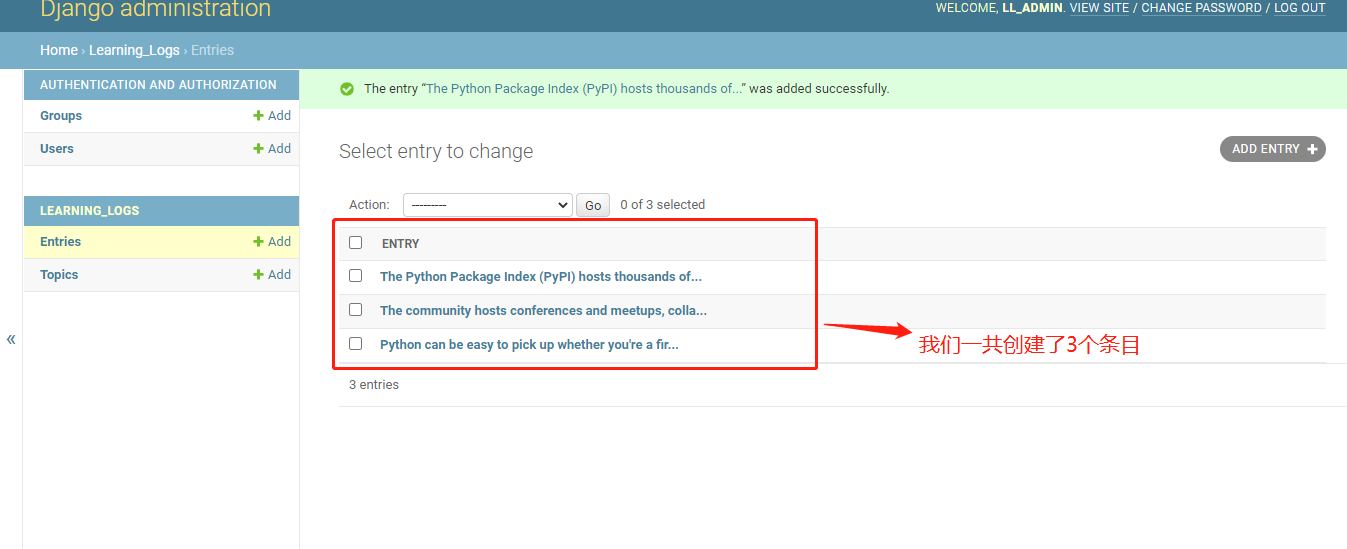This screenshot has width=1347, height=549.
Task: Open entry 'Python can be easy to pick up whether you're a fir...'
Action: (x=529, y=345)
